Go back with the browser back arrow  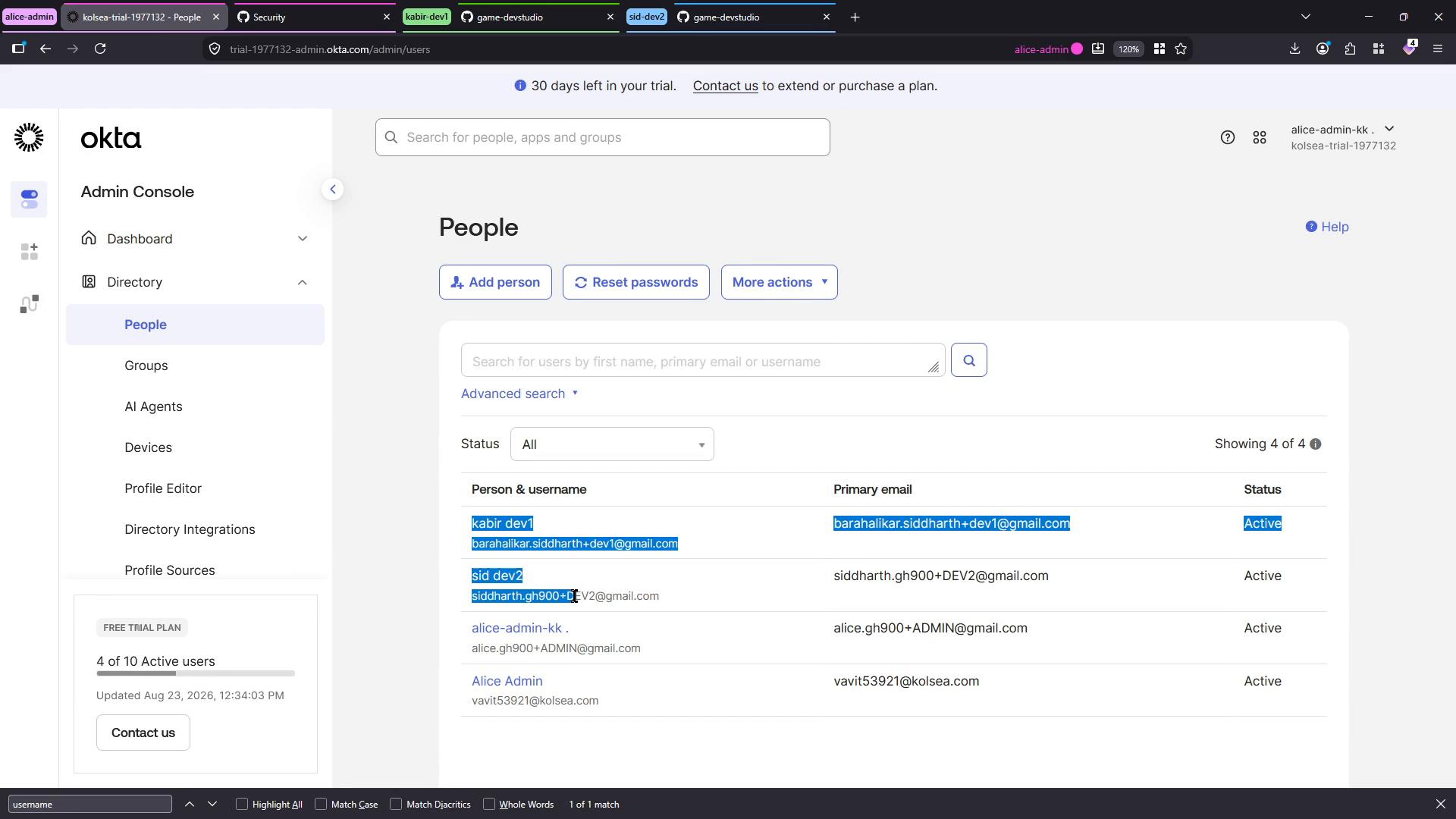coord(45,49)
